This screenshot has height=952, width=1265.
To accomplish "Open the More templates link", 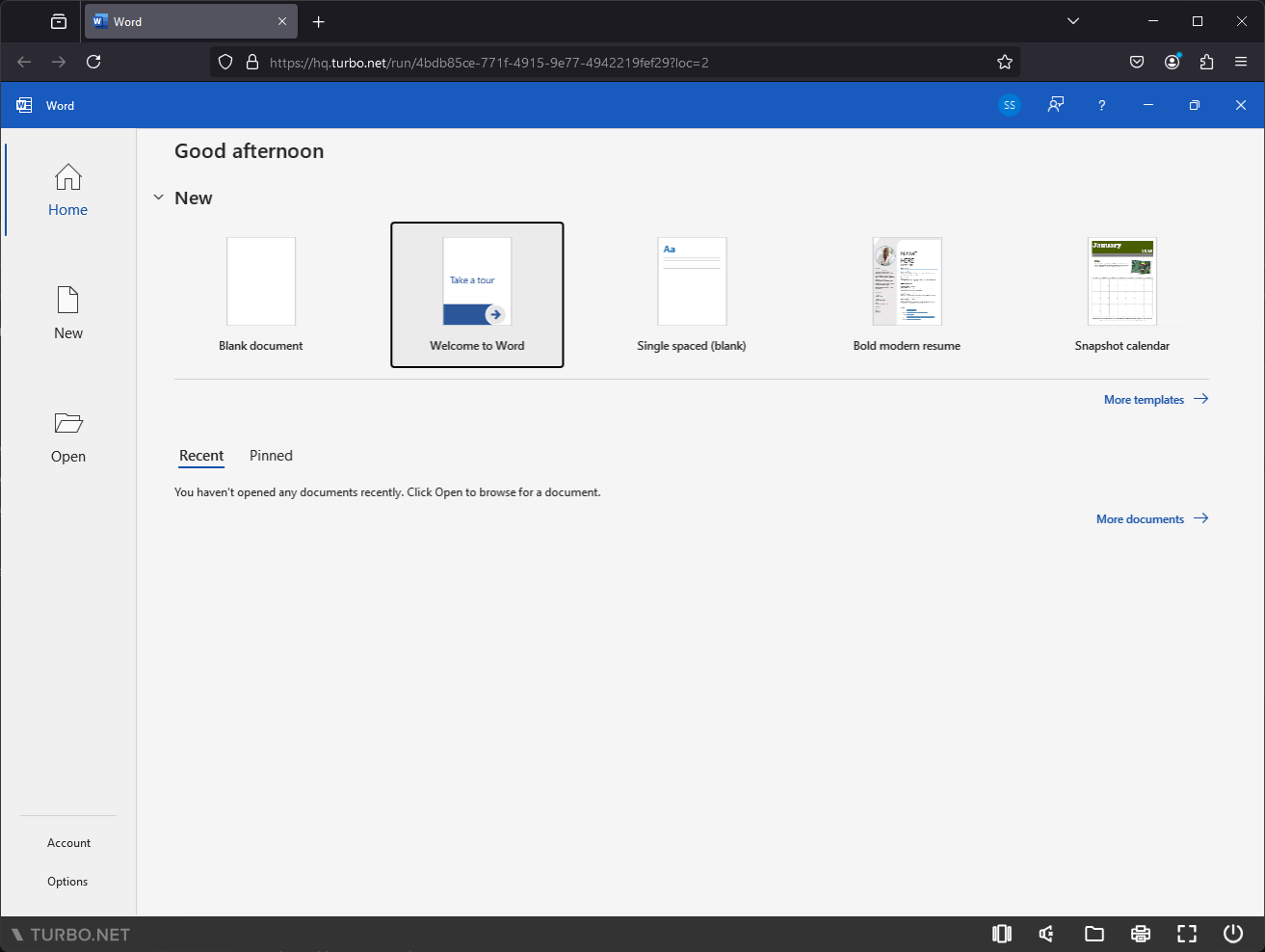I will [x=1144, y=399].
